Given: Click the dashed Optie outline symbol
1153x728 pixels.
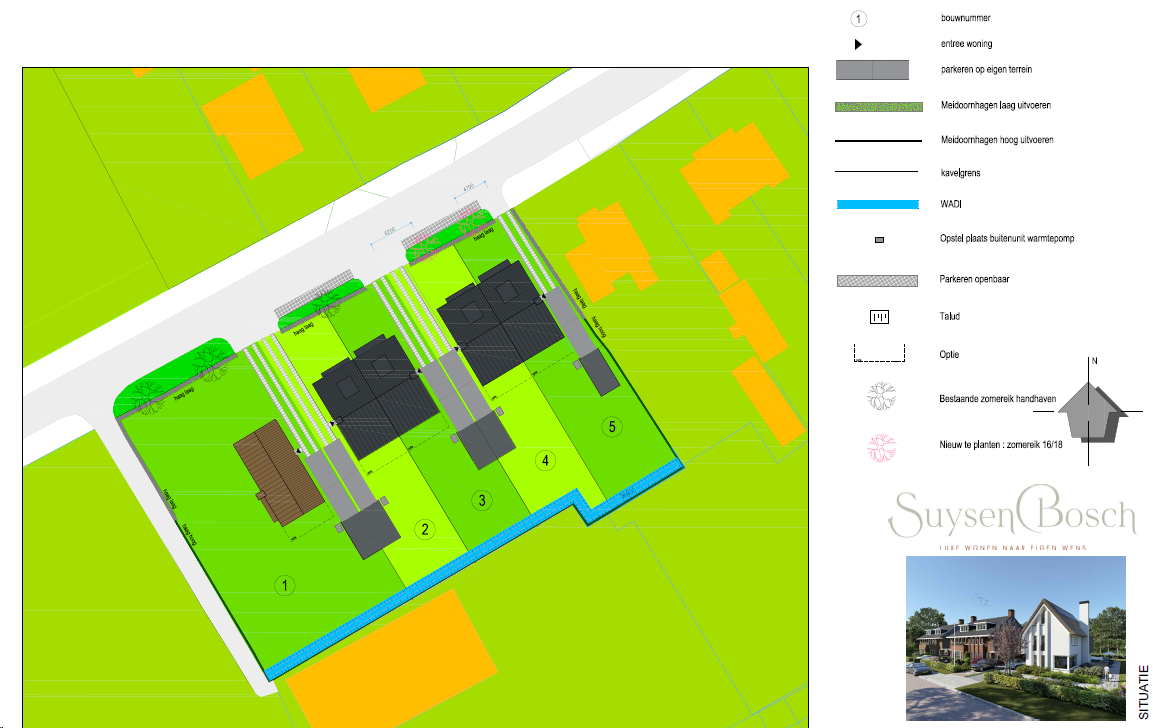Looking at the screenshot, I should coord(878,353).
